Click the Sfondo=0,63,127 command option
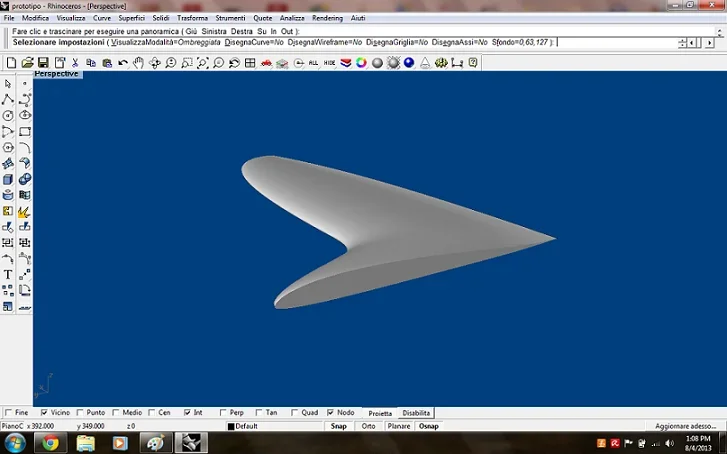 pyautogui.click(x=520, y=42)
